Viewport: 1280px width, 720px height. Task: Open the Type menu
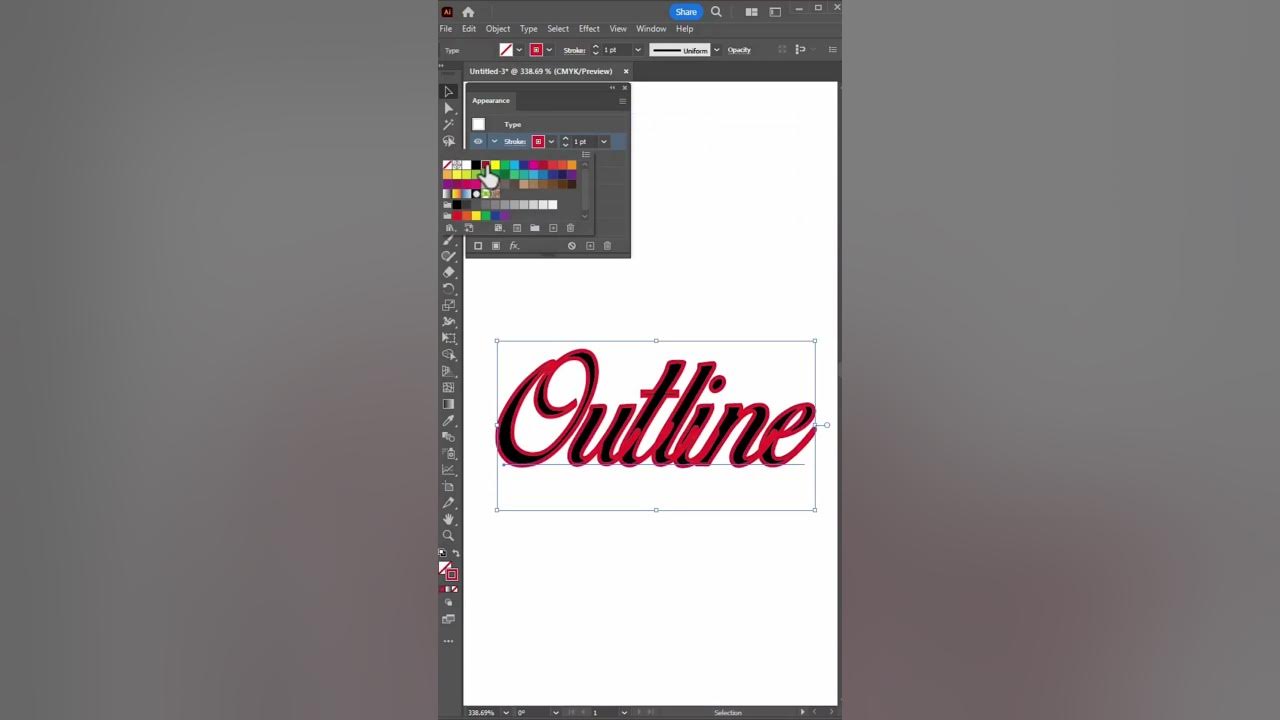point(529,29)
